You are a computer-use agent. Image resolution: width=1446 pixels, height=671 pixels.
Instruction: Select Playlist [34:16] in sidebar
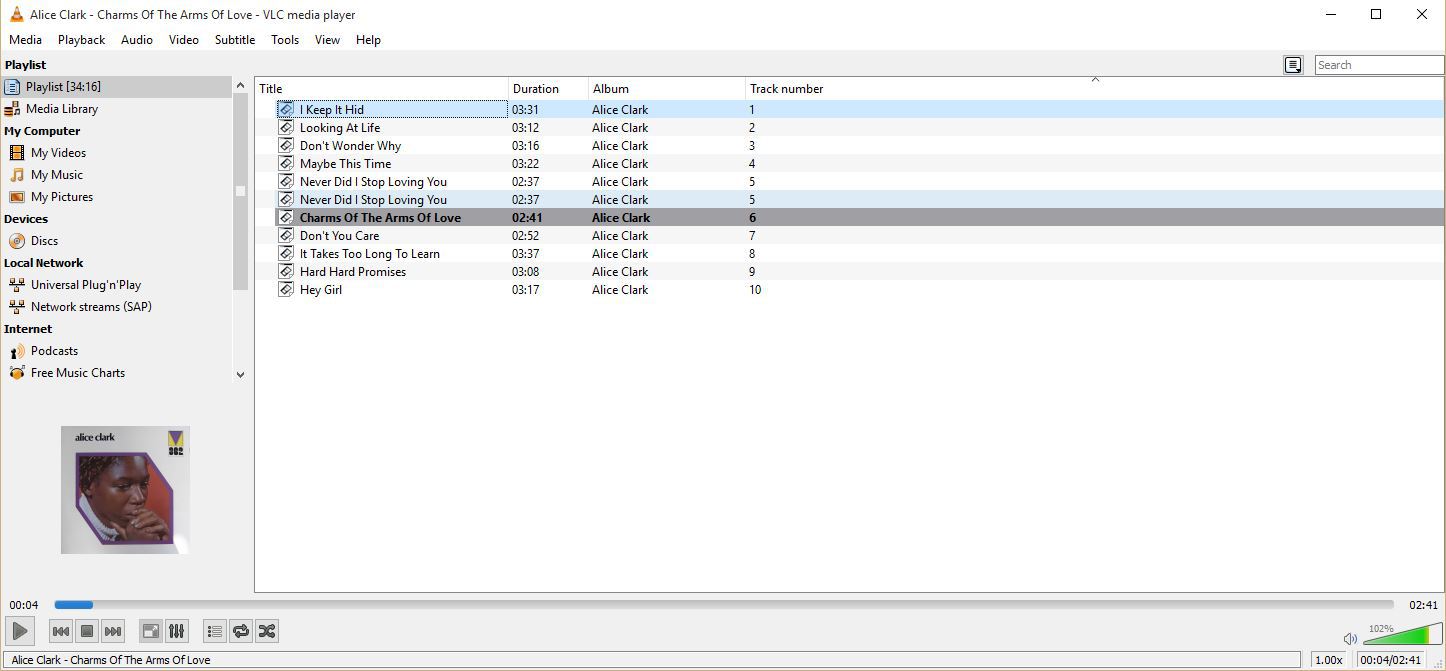click(117, 87)
